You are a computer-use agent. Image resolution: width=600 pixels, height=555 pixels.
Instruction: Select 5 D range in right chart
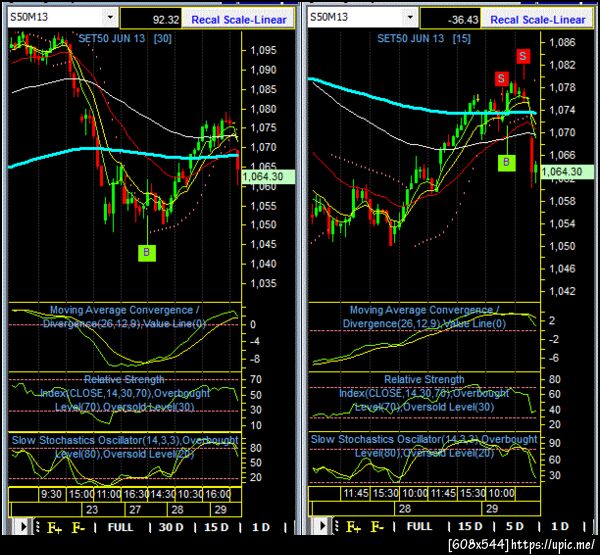(515, 527)
